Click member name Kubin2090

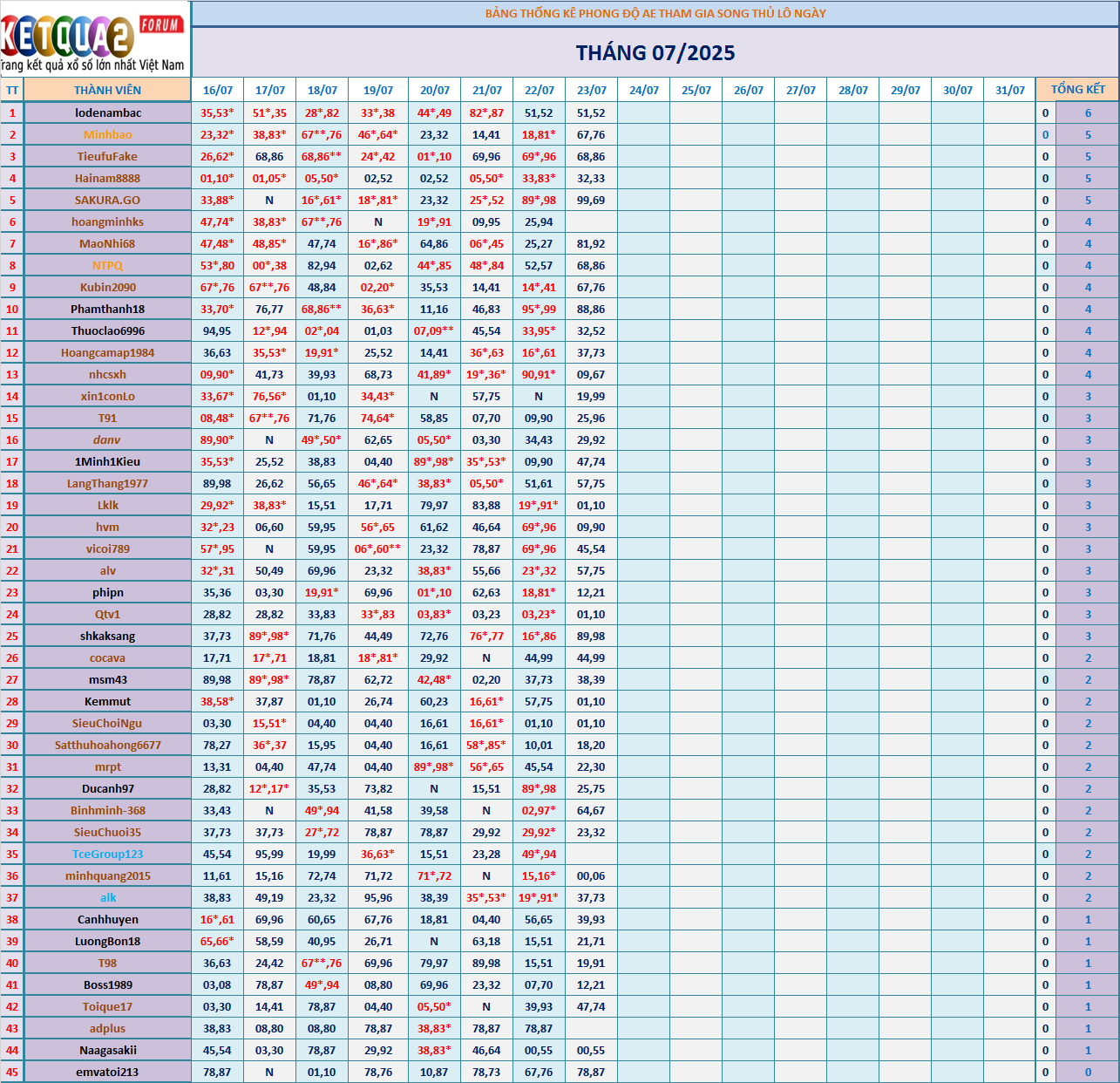108,287
